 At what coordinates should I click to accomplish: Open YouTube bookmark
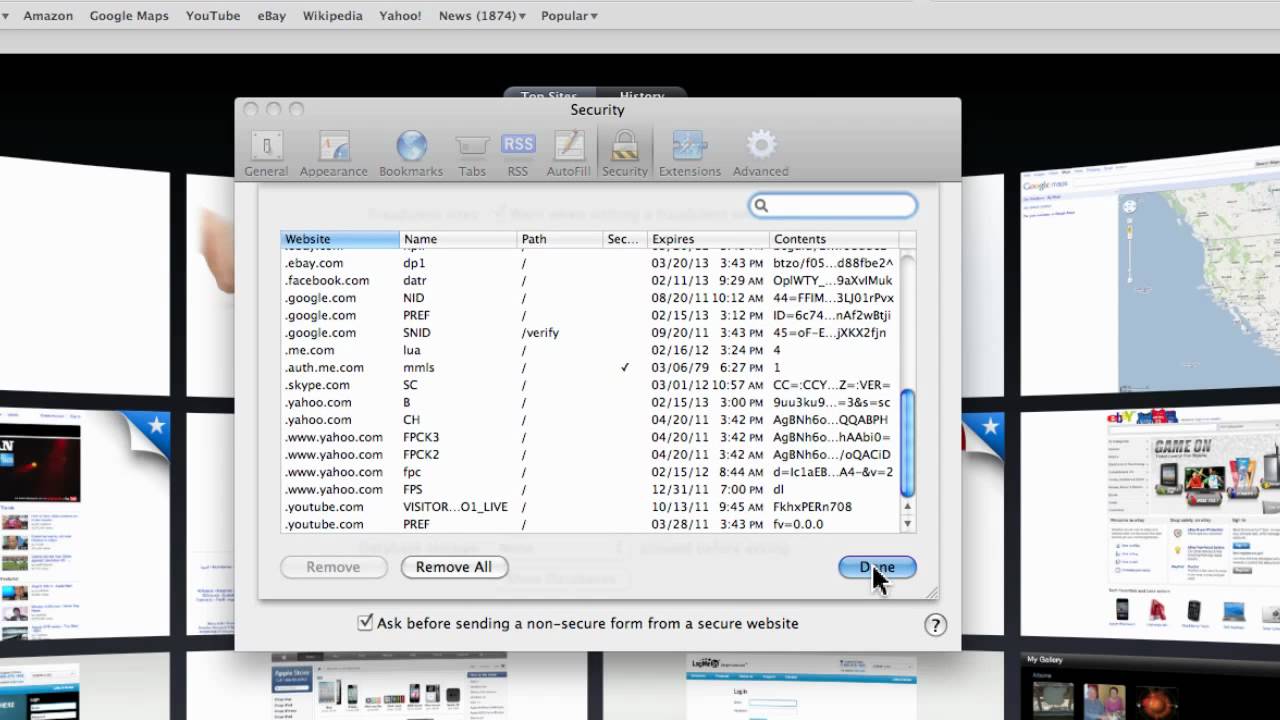click(213, 16)
